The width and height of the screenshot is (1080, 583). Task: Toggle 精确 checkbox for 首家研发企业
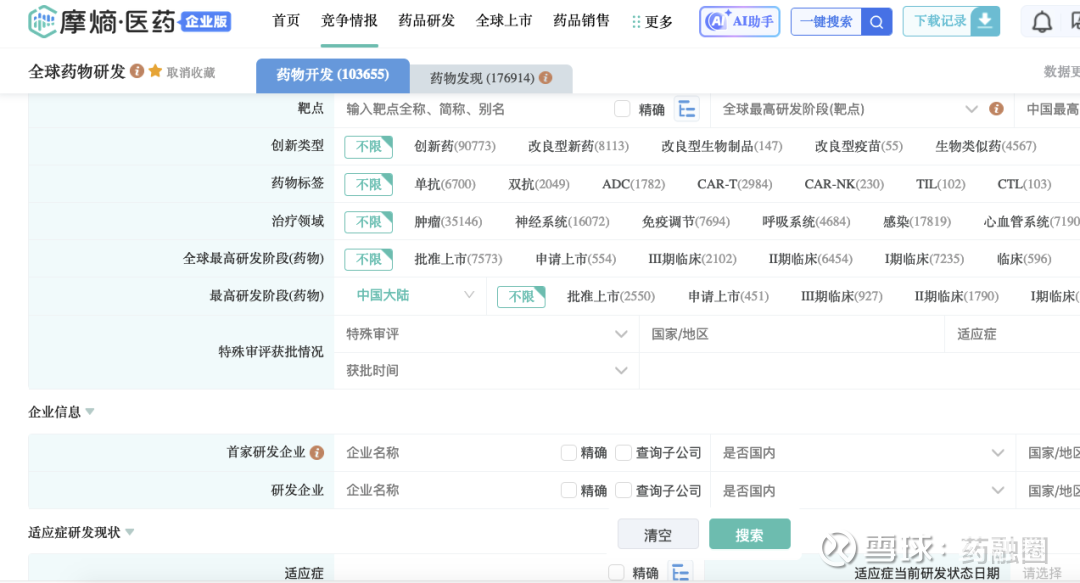(568, 453)
